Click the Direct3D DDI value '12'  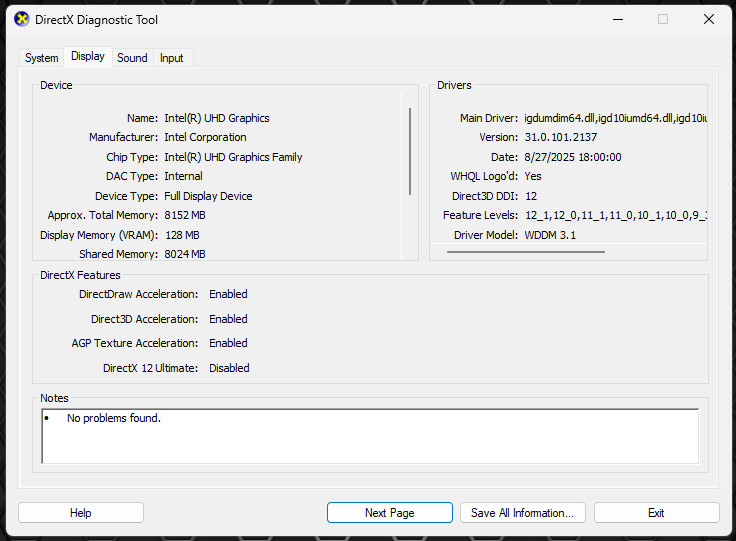[531, 196]
